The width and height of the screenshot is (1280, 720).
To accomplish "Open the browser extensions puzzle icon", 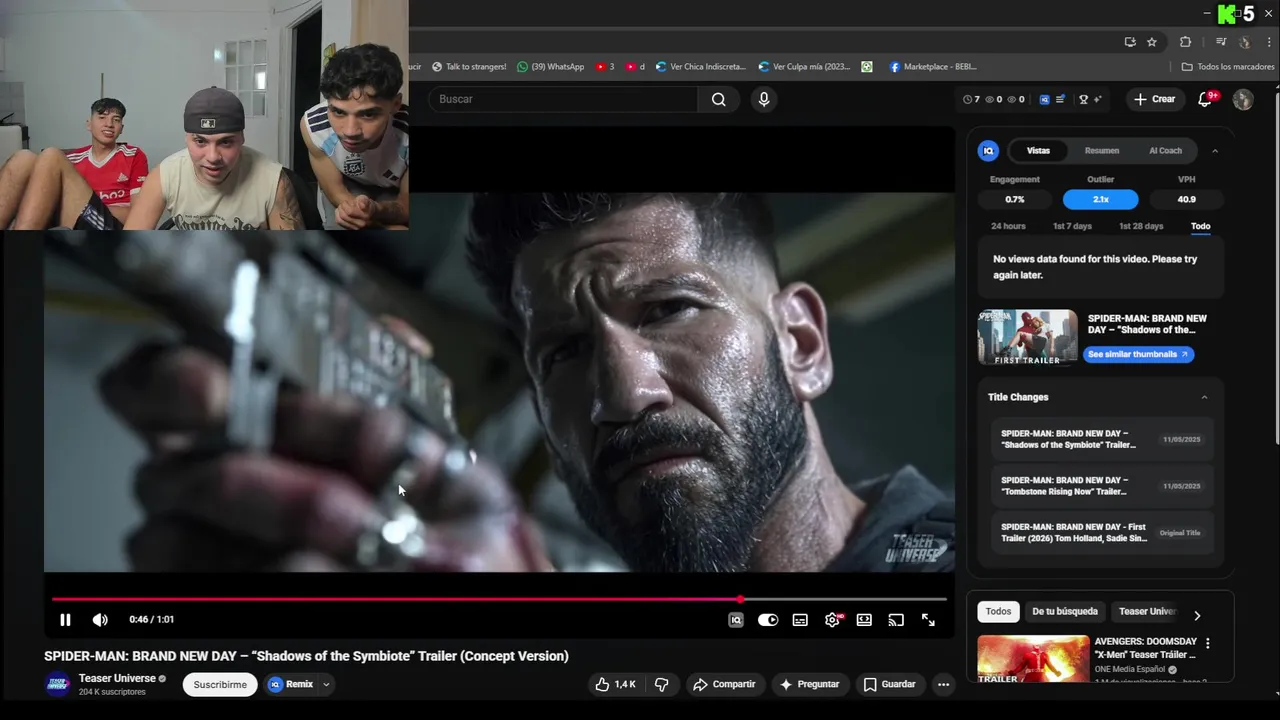I will (1186, 42).
